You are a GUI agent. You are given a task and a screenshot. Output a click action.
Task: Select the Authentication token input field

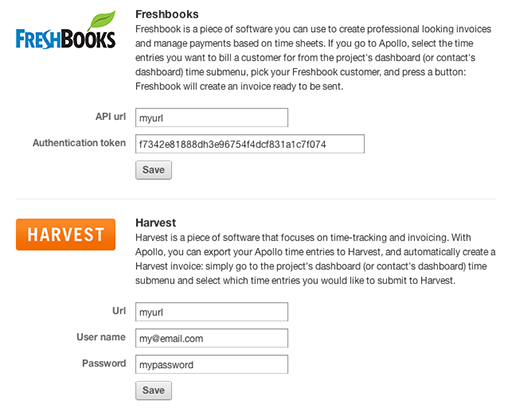click(250, 144)
